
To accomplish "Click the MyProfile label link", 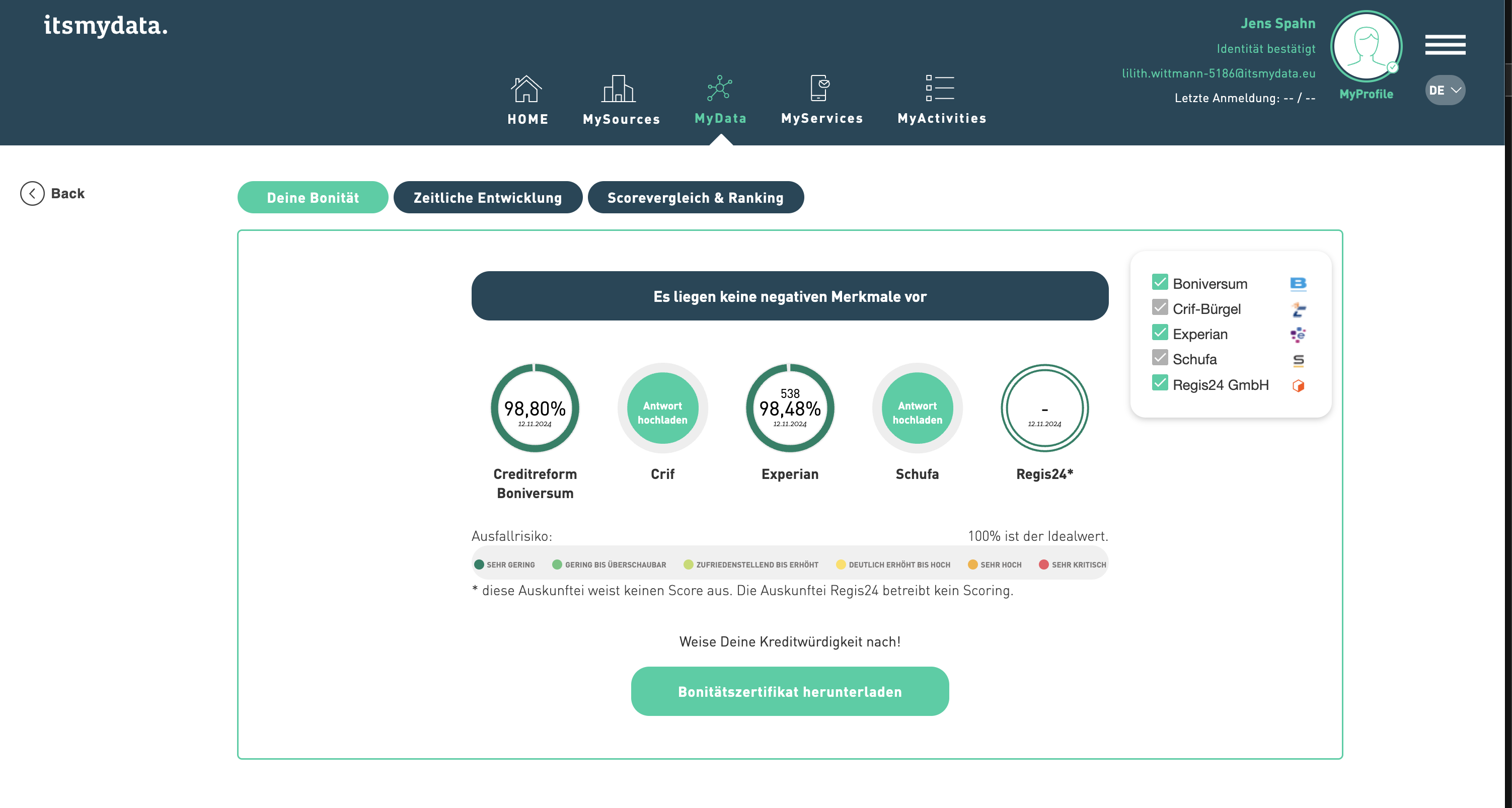I will pos(1367,95).
